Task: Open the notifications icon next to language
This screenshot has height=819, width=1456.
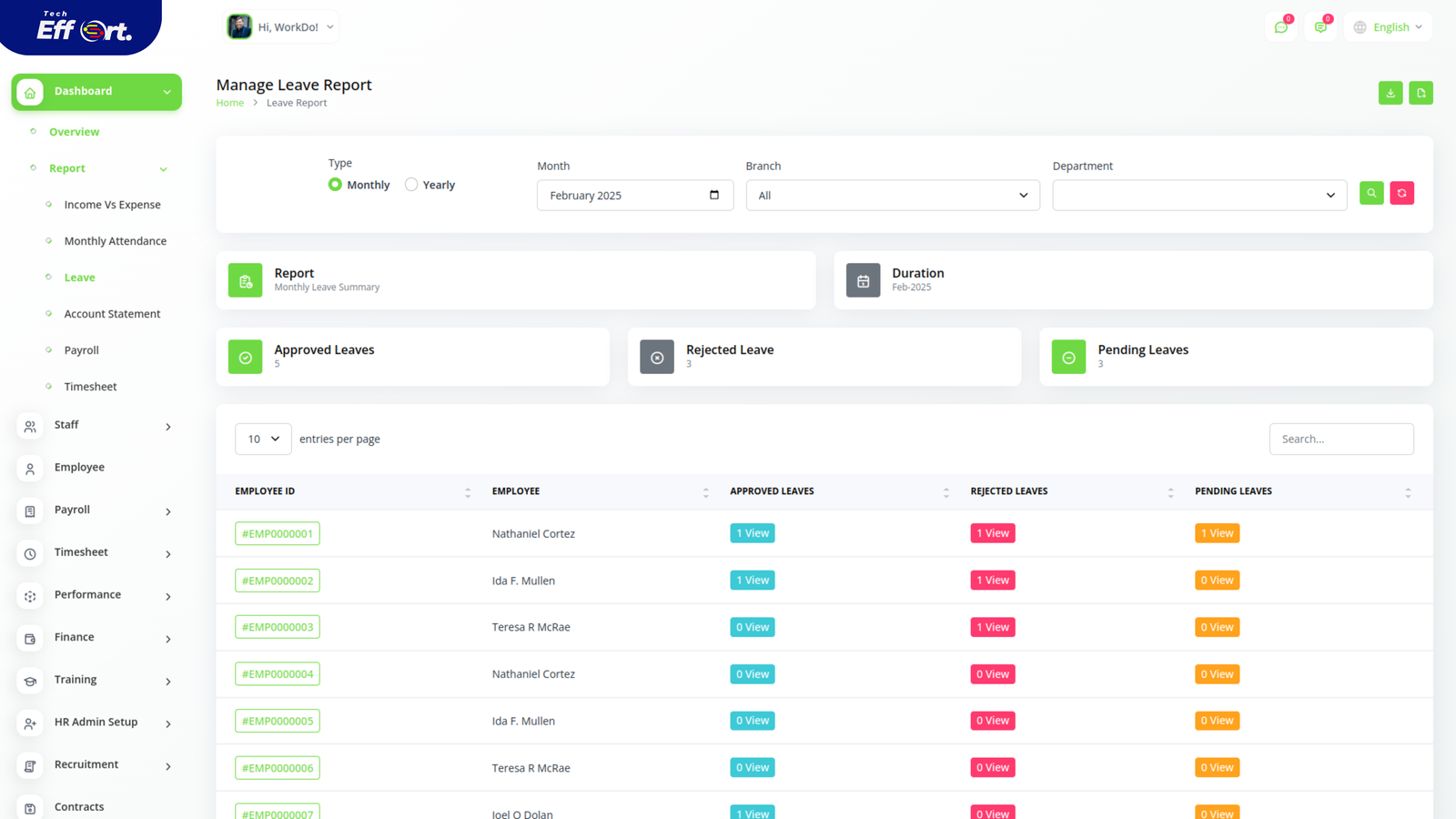Action: [x=1320, y=27]
